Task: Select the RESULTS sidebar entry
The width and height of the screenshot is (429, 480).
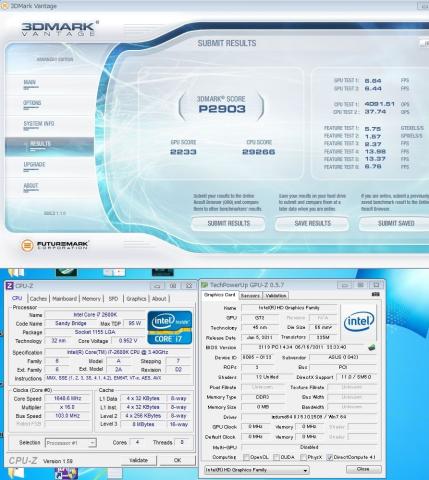Action: pos(49,146)
